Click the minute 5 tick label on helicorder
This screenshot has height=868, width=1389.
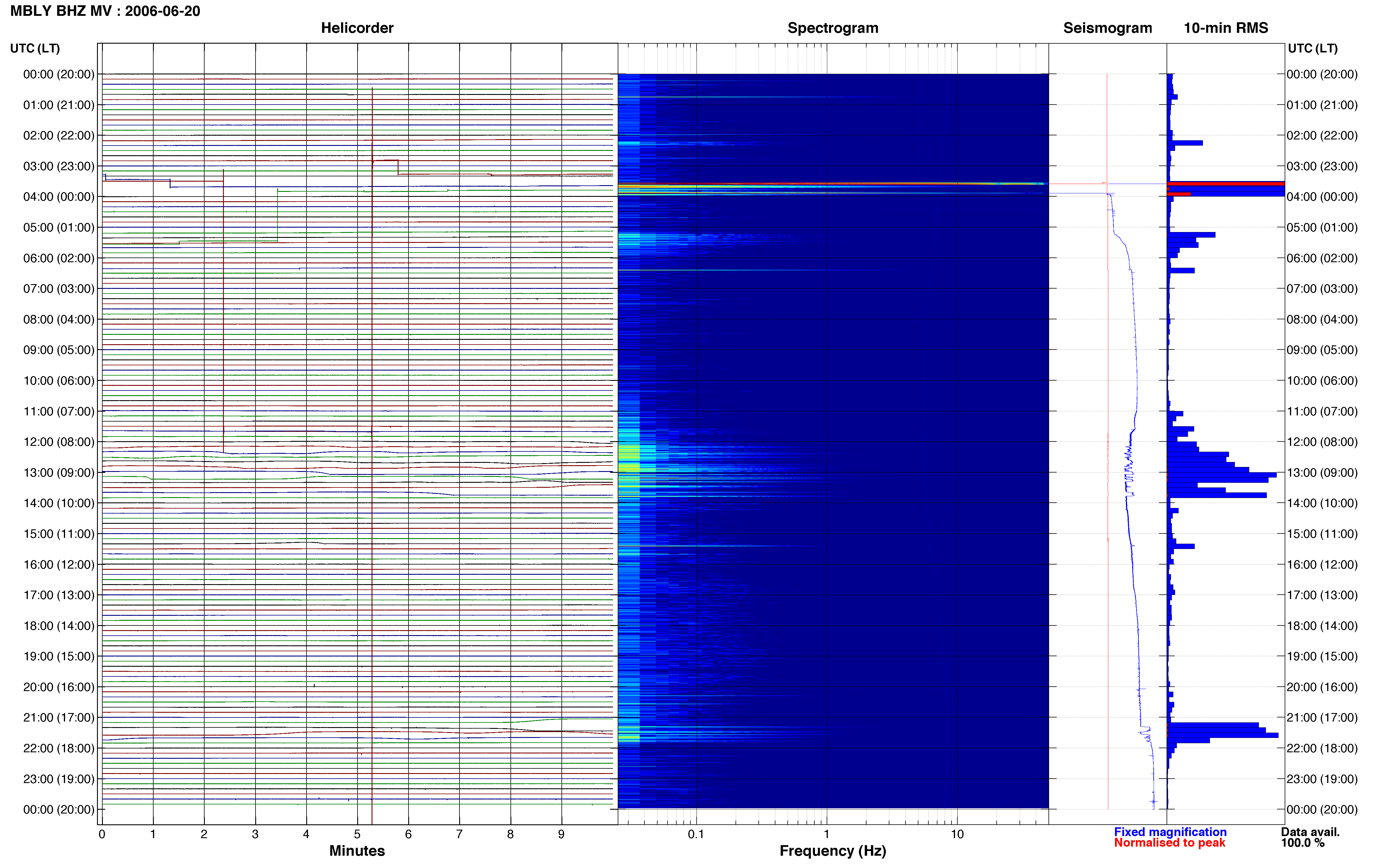[357, 834]
